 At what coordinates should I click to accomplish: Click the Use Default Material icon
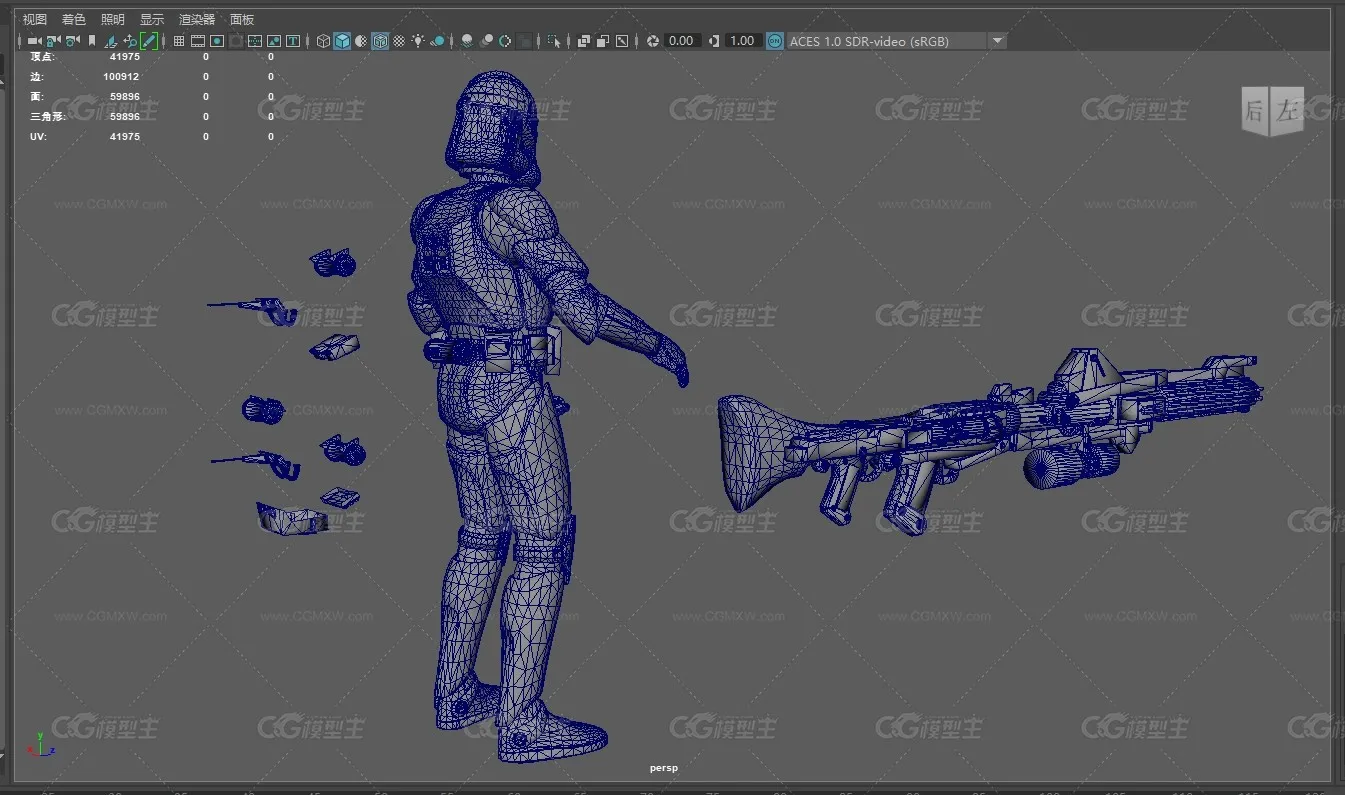(361, 41)
